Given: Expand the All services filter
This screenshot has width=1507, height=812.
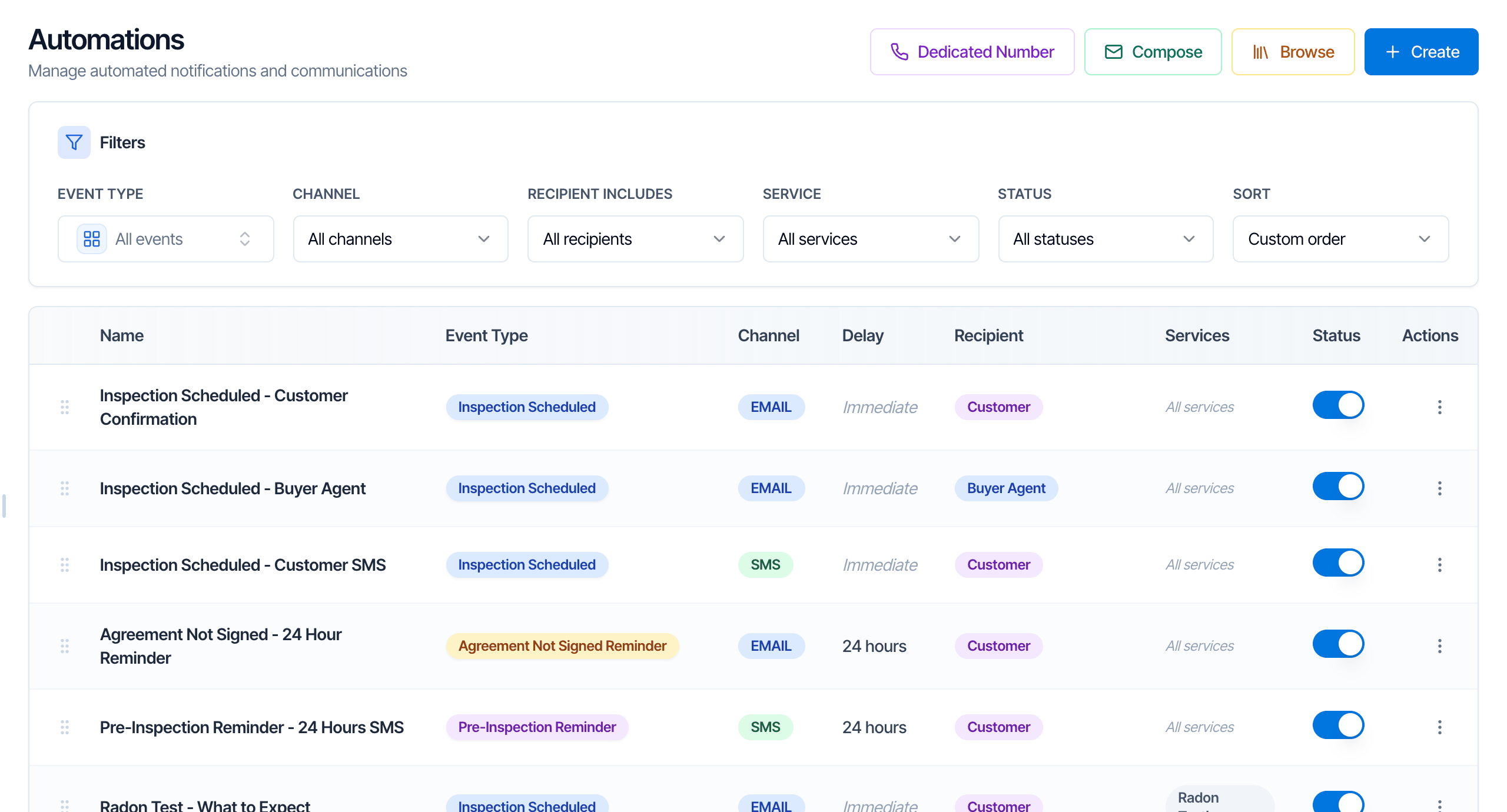Looking at the screenshot, I should 871,239.
